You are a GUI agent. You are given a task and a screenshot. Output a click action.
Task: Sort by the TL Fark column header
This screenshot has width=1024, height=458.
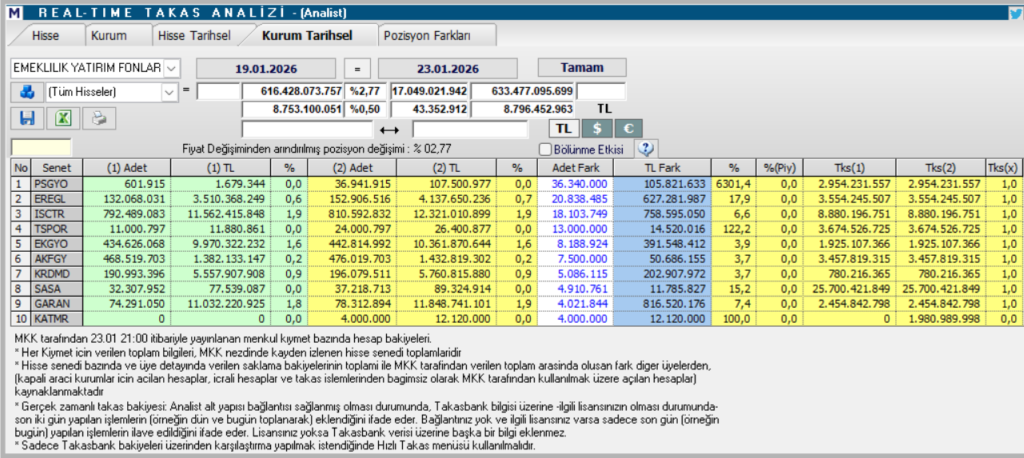(660, 168)
